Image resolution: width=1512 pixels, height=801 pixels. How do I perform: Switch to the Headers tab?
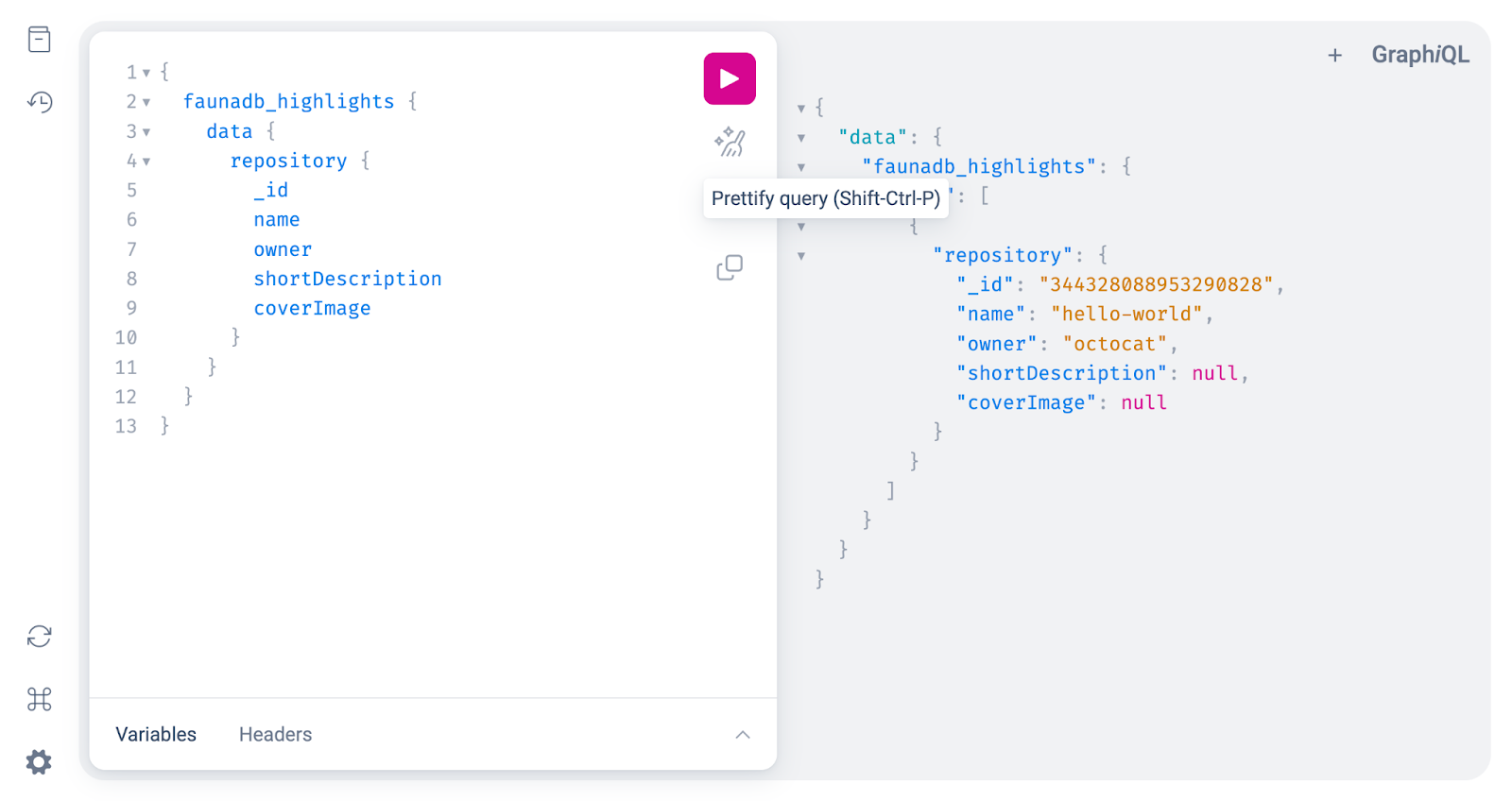pyautogui.click(x=275, y=734)
